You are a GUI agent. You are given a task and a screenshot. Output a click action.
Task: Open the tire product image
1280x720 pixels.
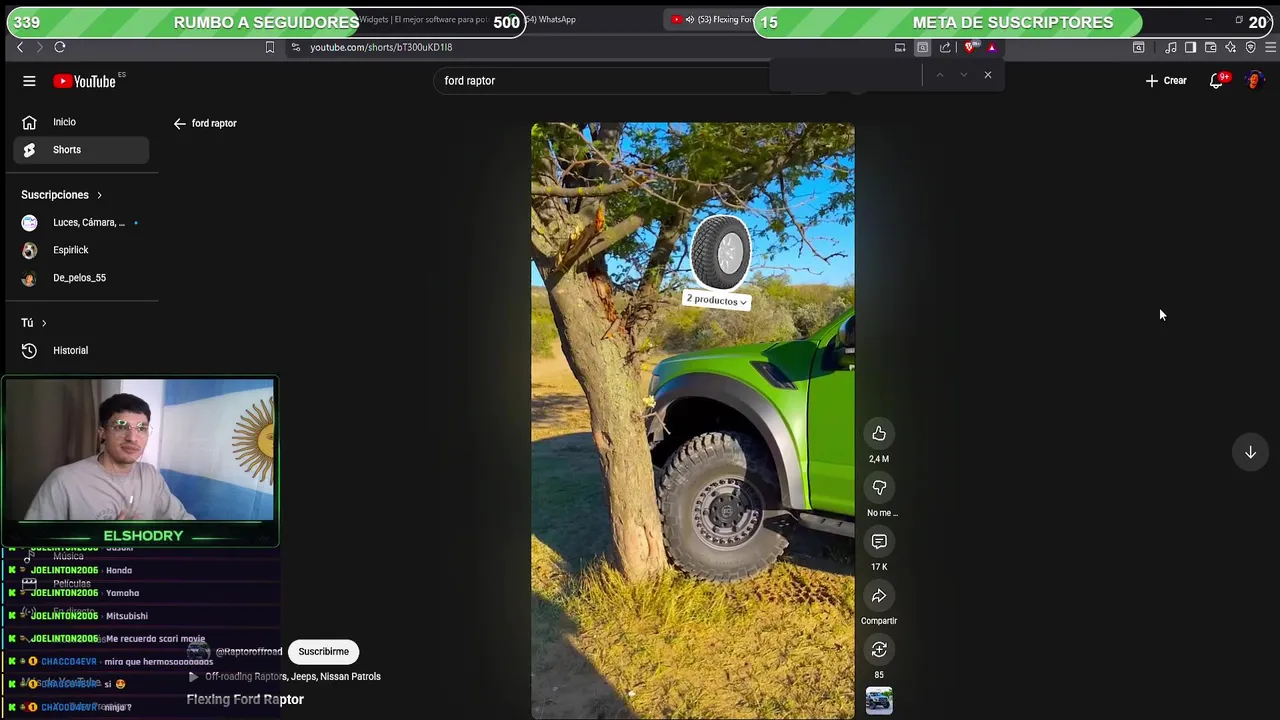720,252
